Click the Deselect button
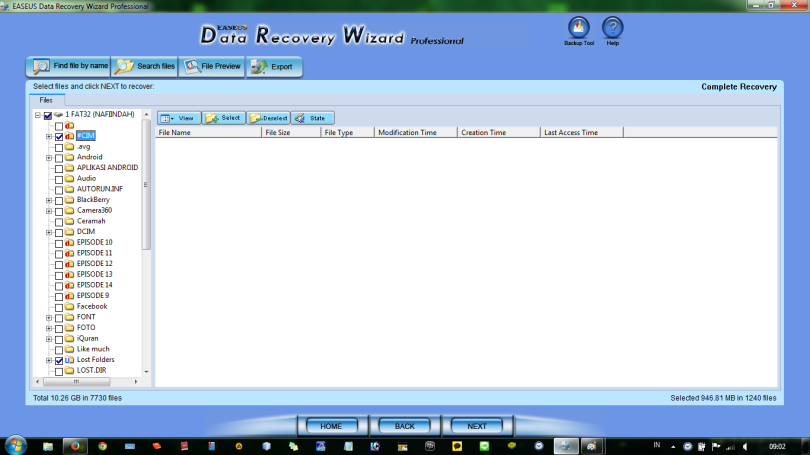Image resolution: width=810 pixels, height=455 pixels. (x=269, y=118)
